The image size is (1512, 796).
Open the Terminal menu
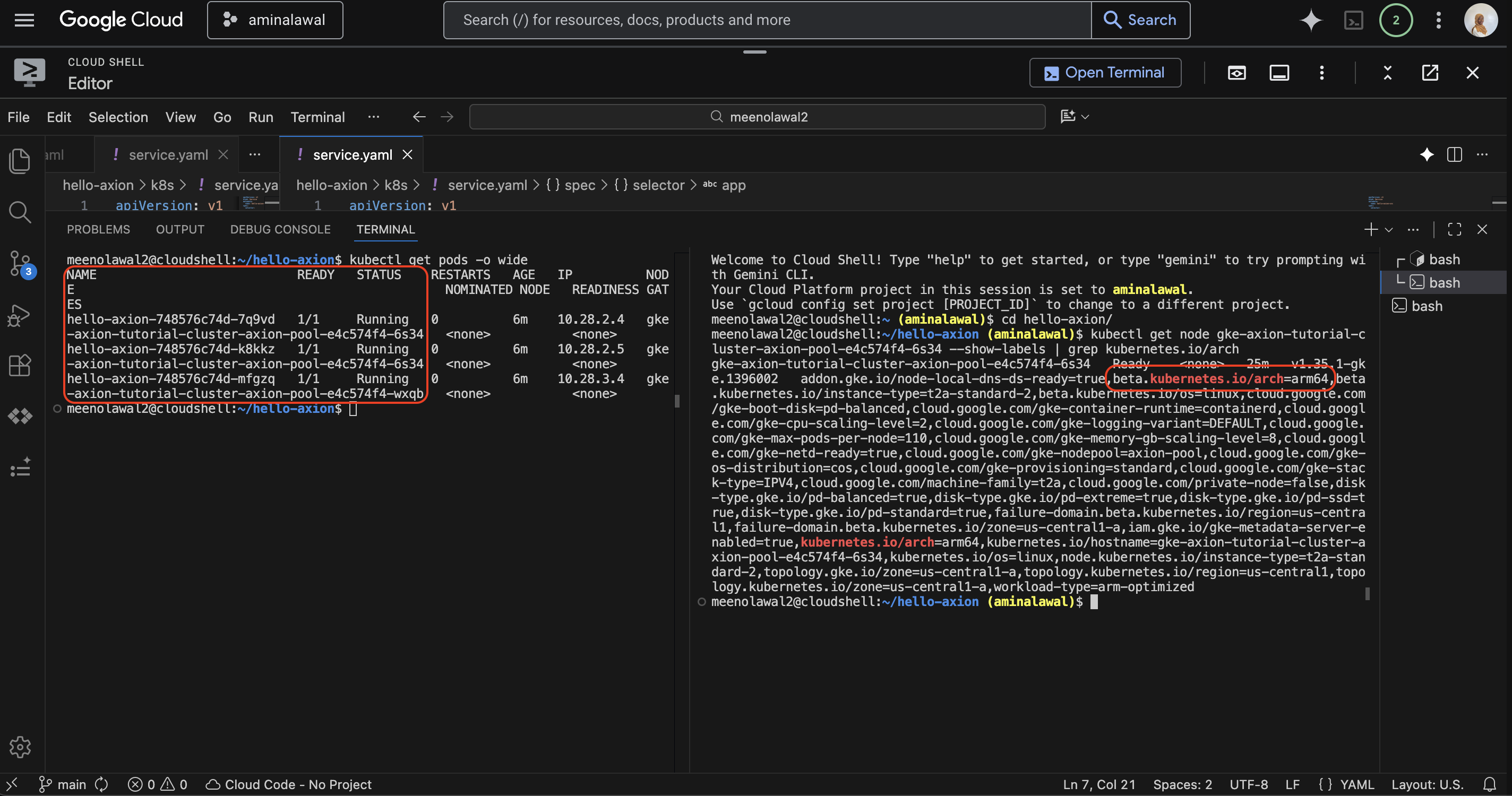pos(317,117)
